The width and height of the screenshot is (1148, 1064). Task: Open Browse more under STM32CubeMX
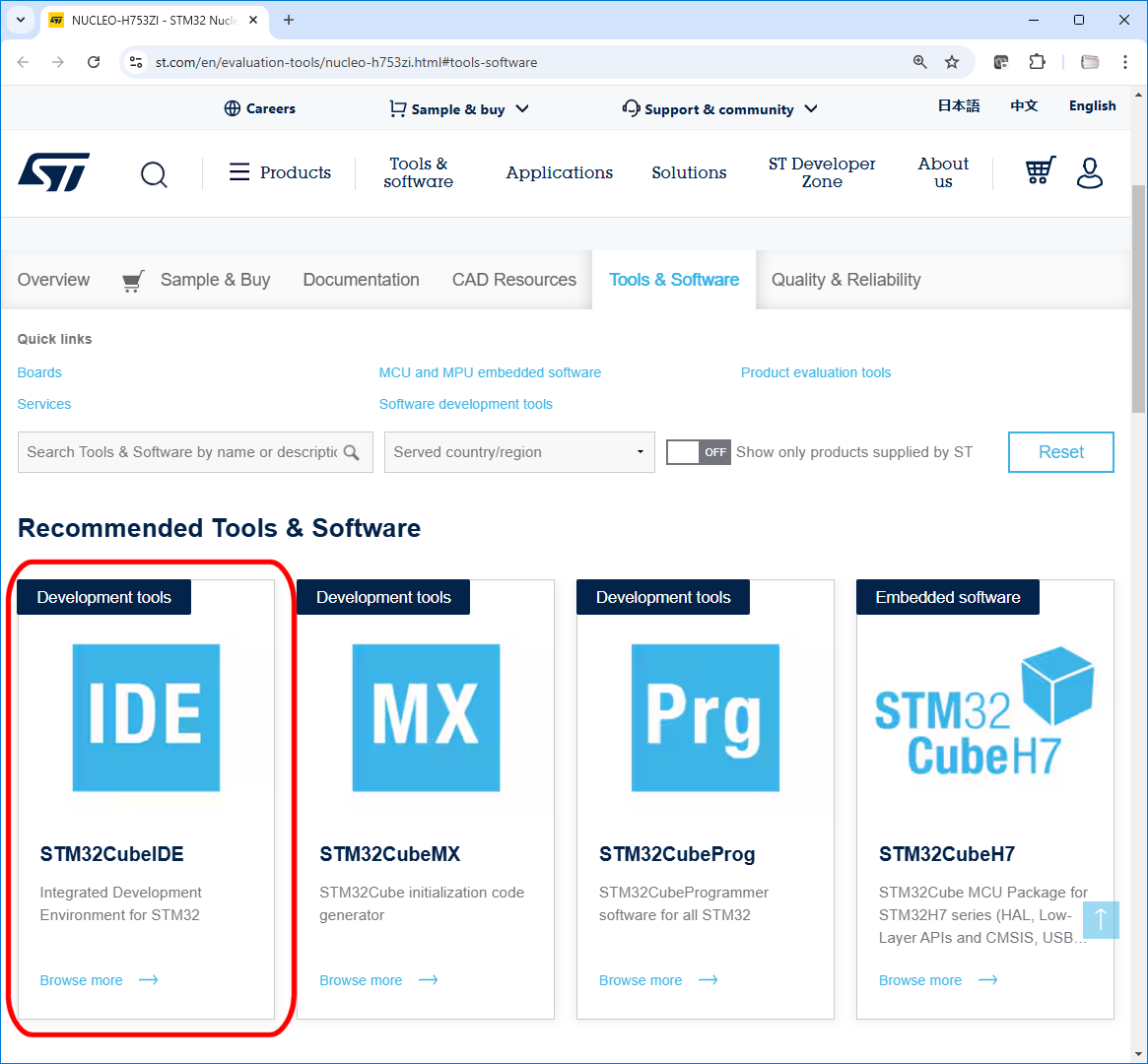tap(361, 980)
